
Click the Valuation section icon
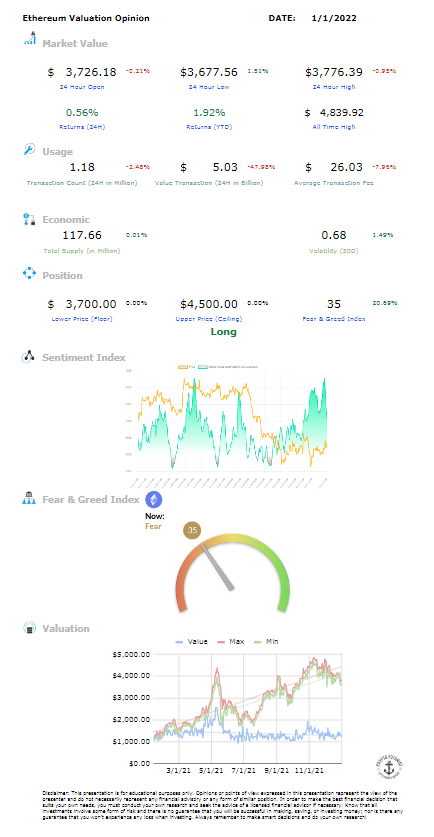(x=29, y=628)
